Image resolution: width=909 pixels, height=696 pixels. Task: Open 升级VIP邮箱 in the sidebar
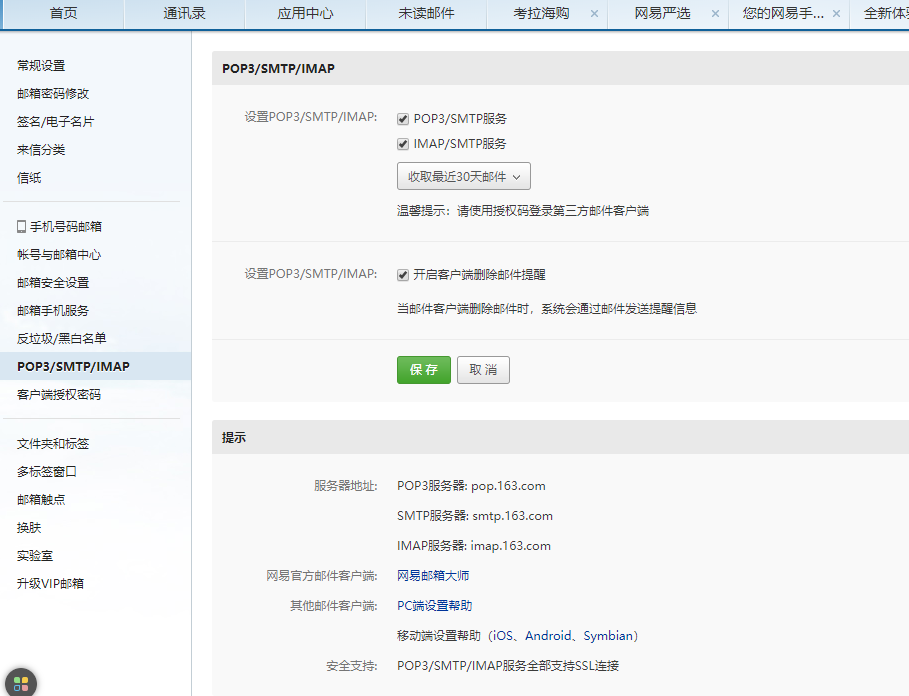[x=50, y=584]
